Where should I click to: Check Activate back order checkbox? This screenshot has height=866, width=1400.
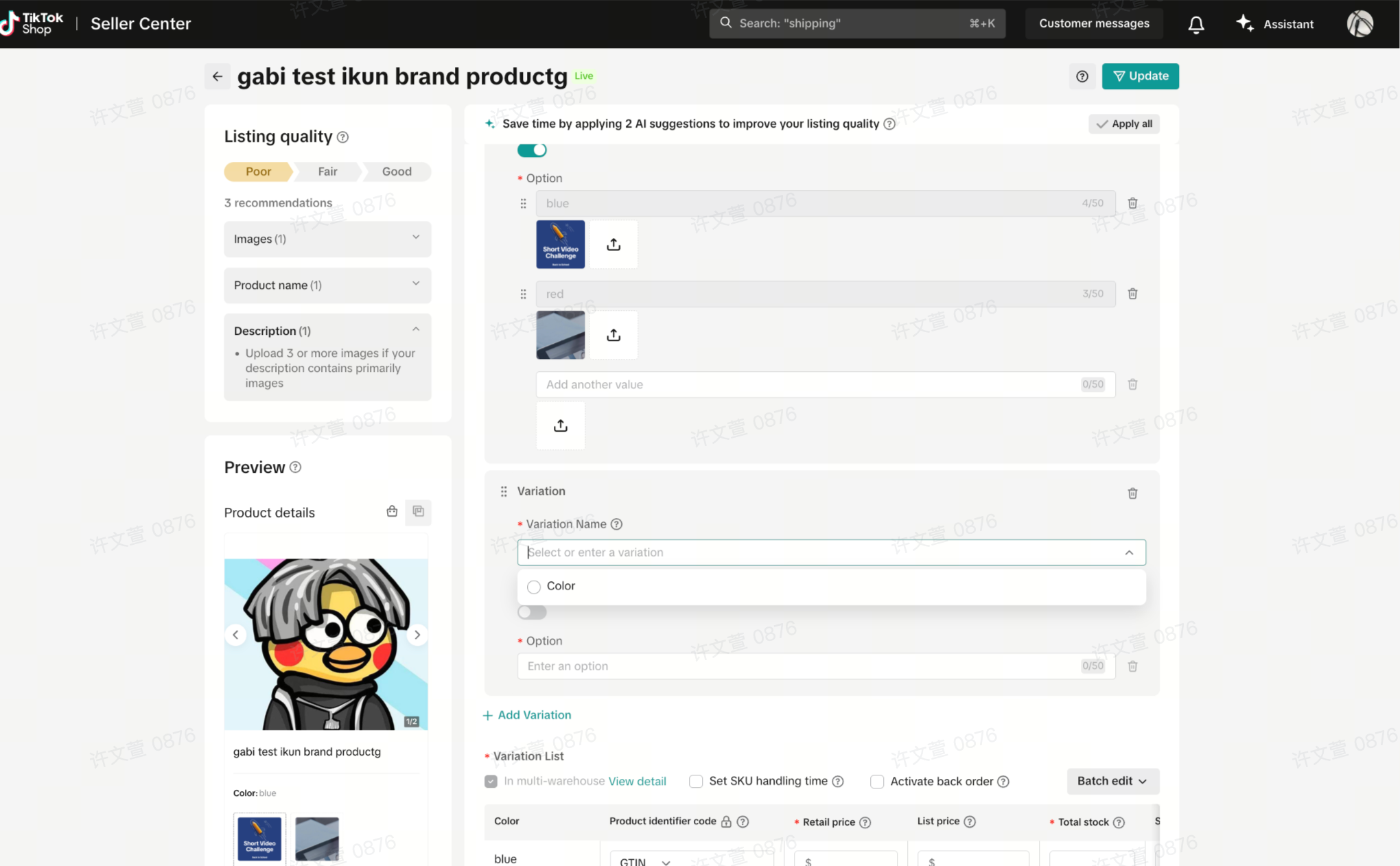point(877,782)
